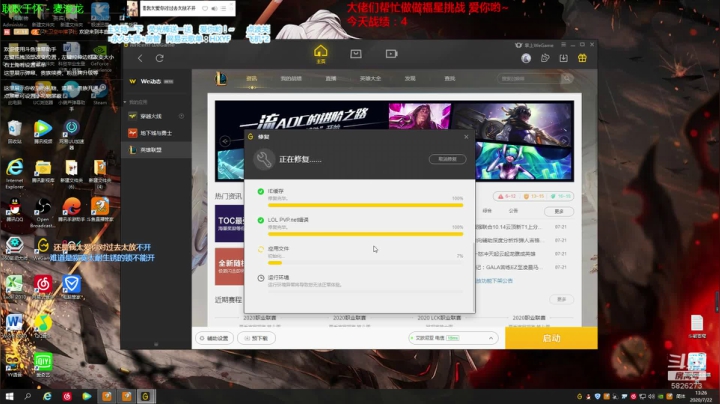720x404 pixels.
Task: Open Tencent Video desktop shortcut
Action: point(43,131)
